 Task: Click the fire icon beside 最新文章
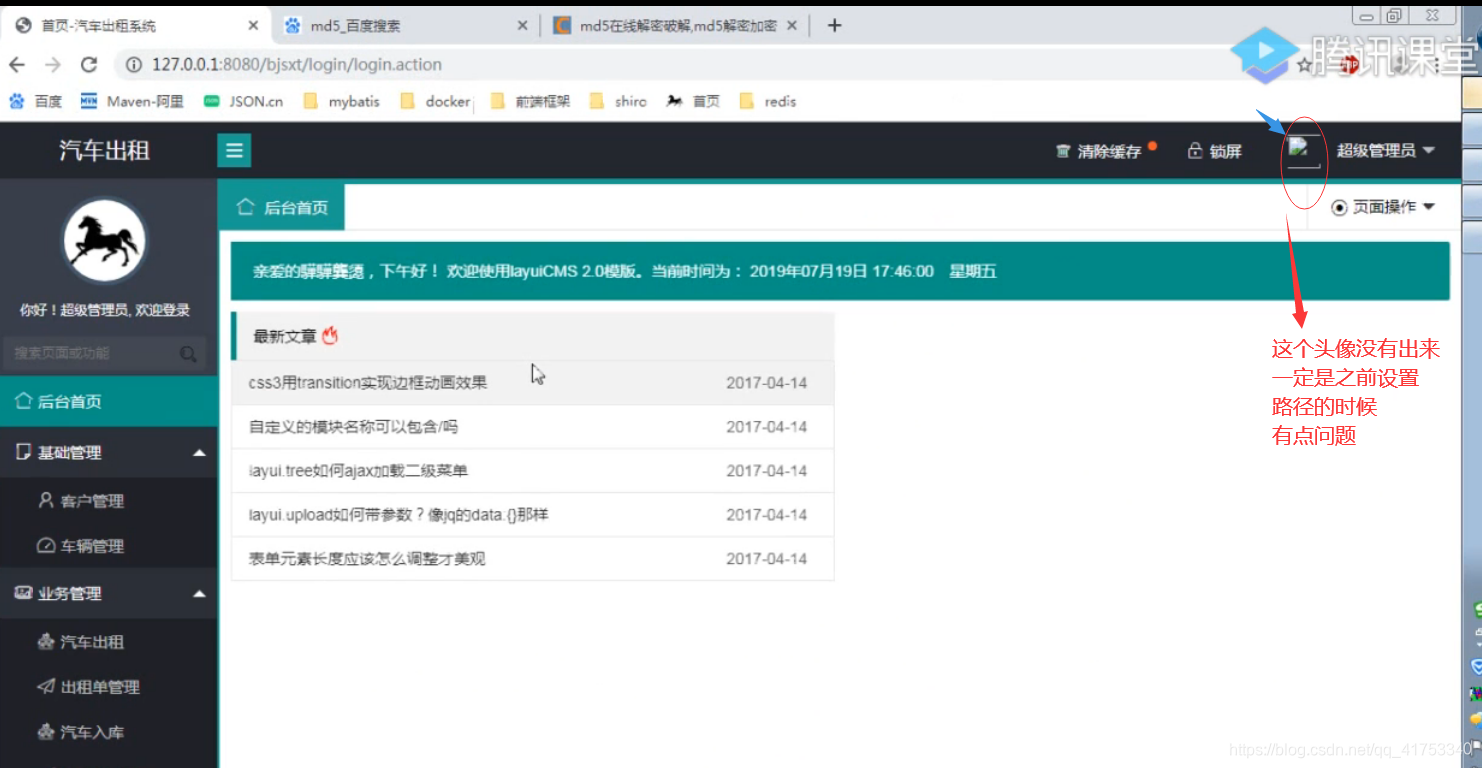(x=330, y=336)
